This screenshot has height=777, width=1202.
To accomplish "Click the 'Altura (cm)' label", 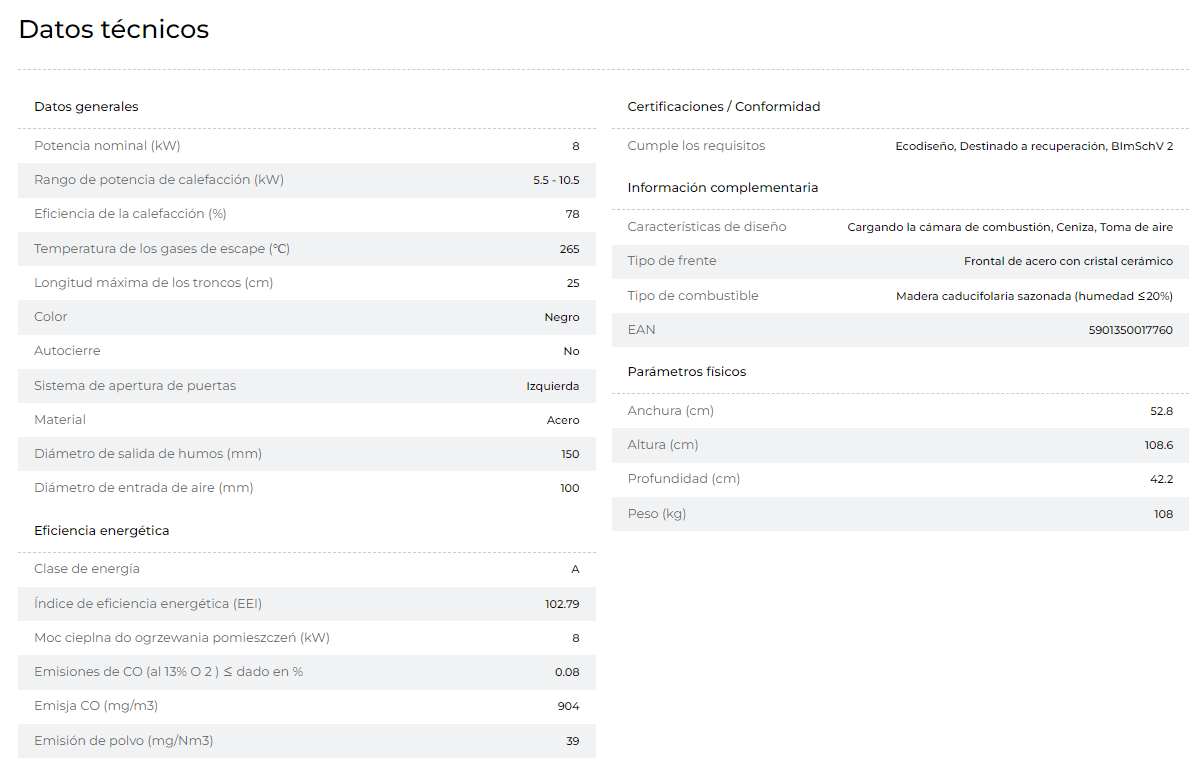I will 663,445.
